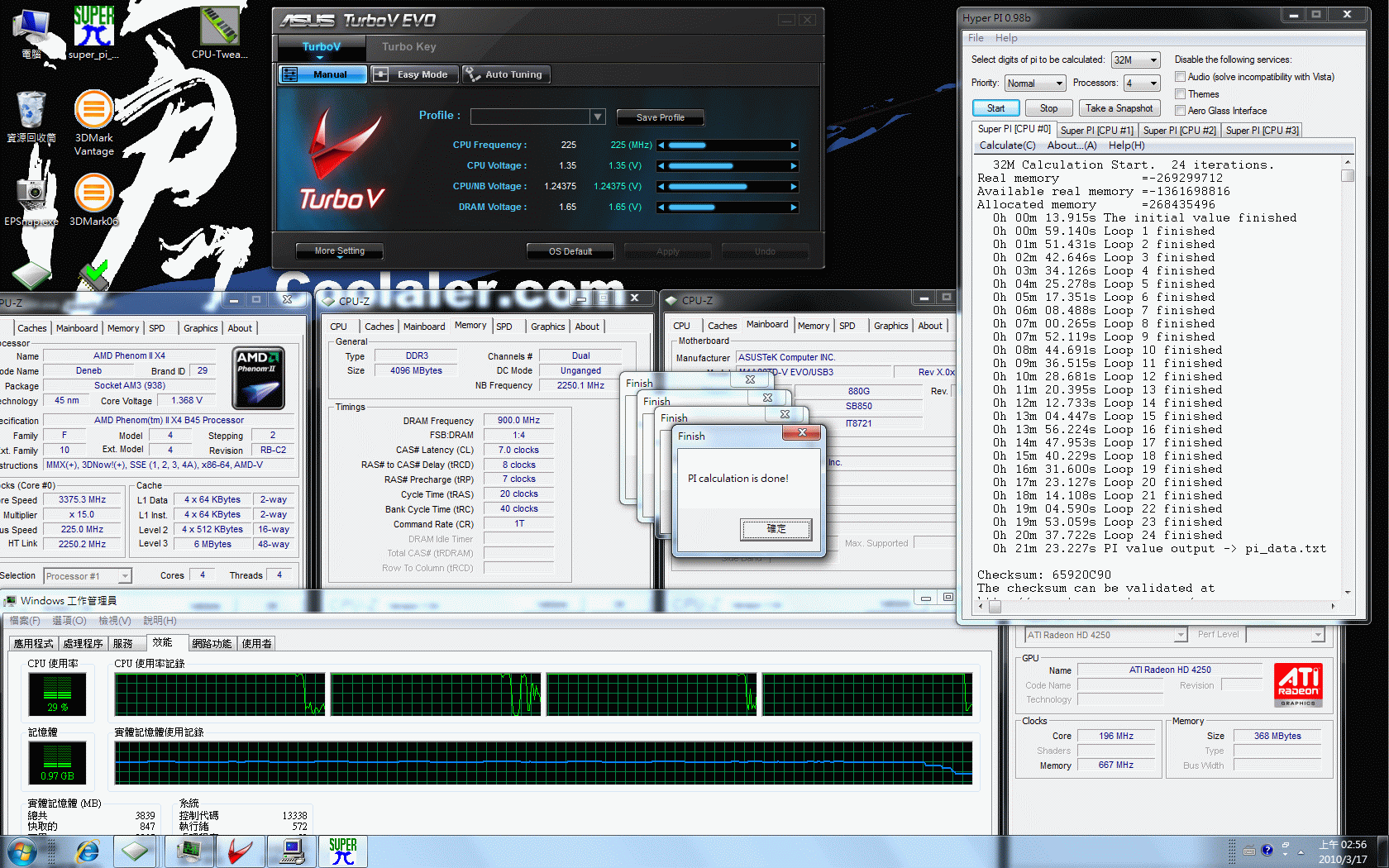This screenshot has height=868, width=1389.
Task: Decrease CPU Voltage with left arrow
Action: tap(661, 166)
